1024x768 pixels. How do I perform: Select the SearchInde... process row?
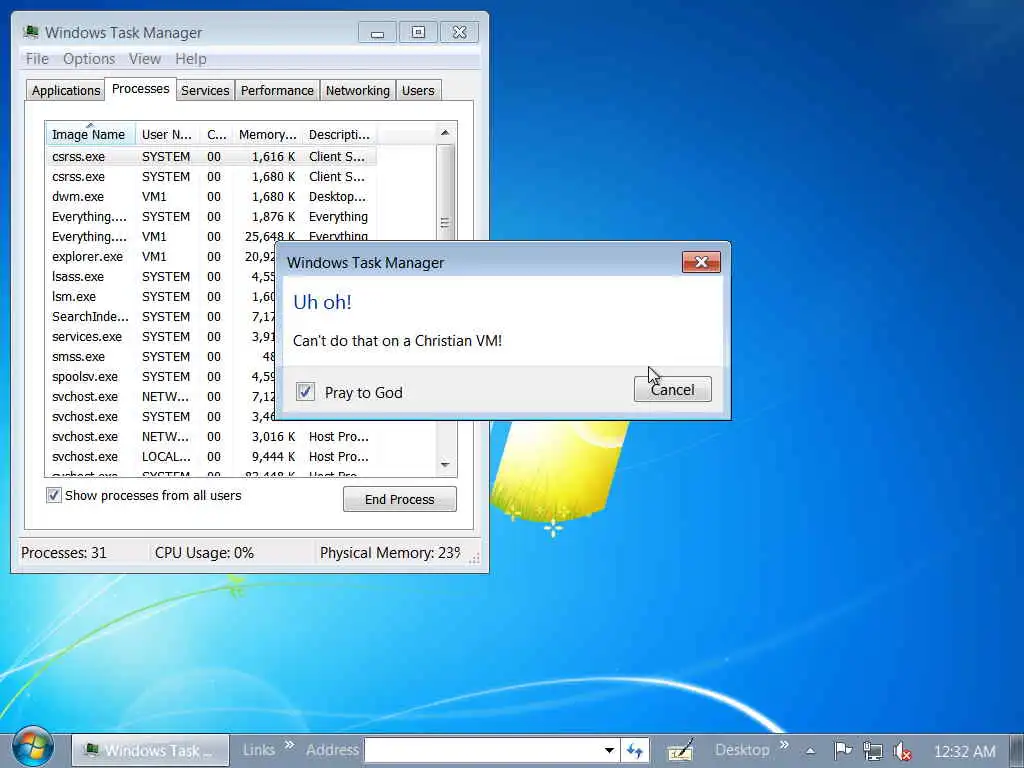161,317
